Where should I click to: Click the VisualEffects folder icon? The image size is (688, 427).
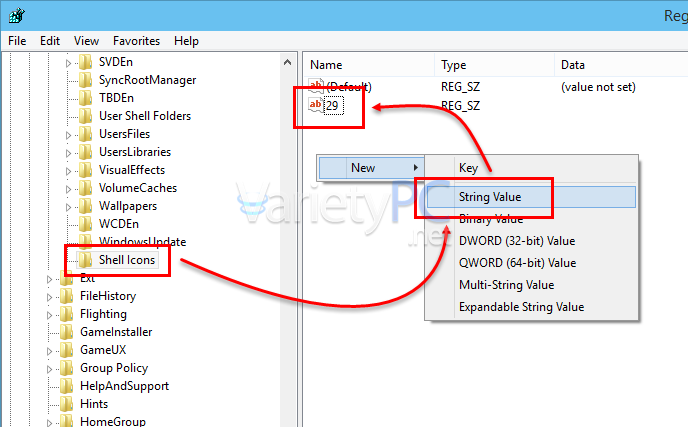pyautogui.click(x=85, y=170)
